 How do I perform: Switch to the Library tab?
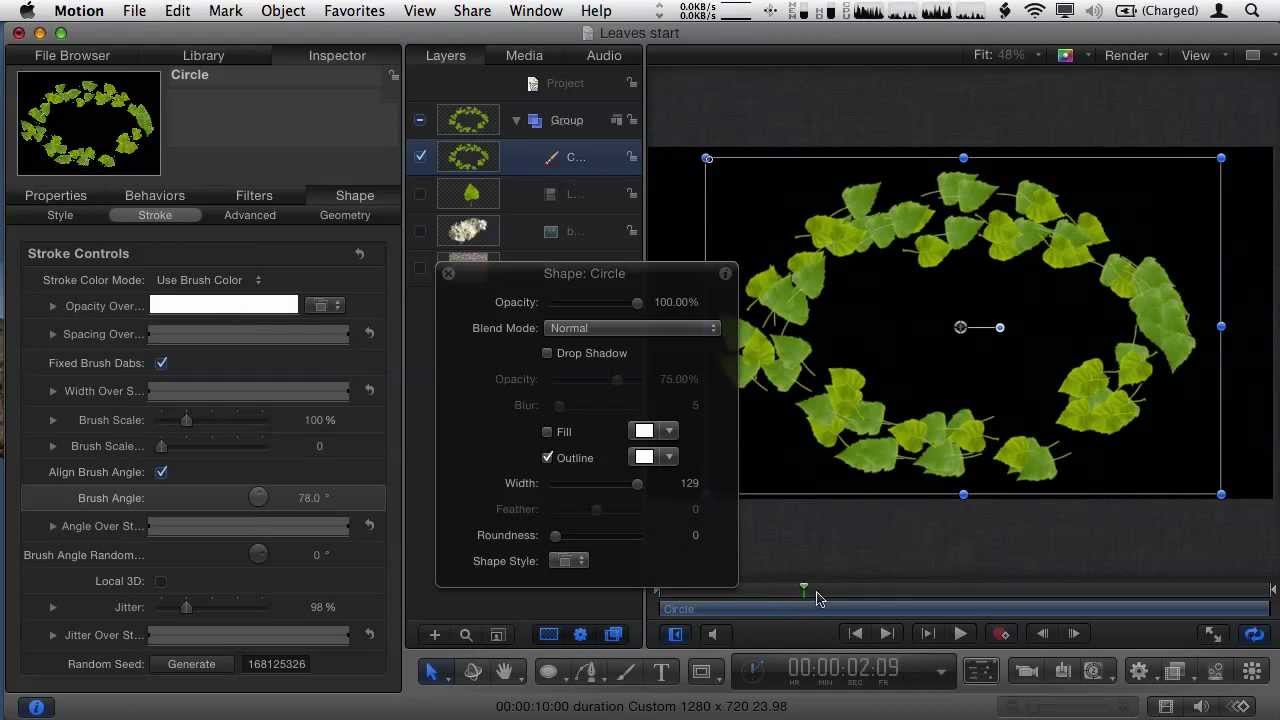pos(203,55)
